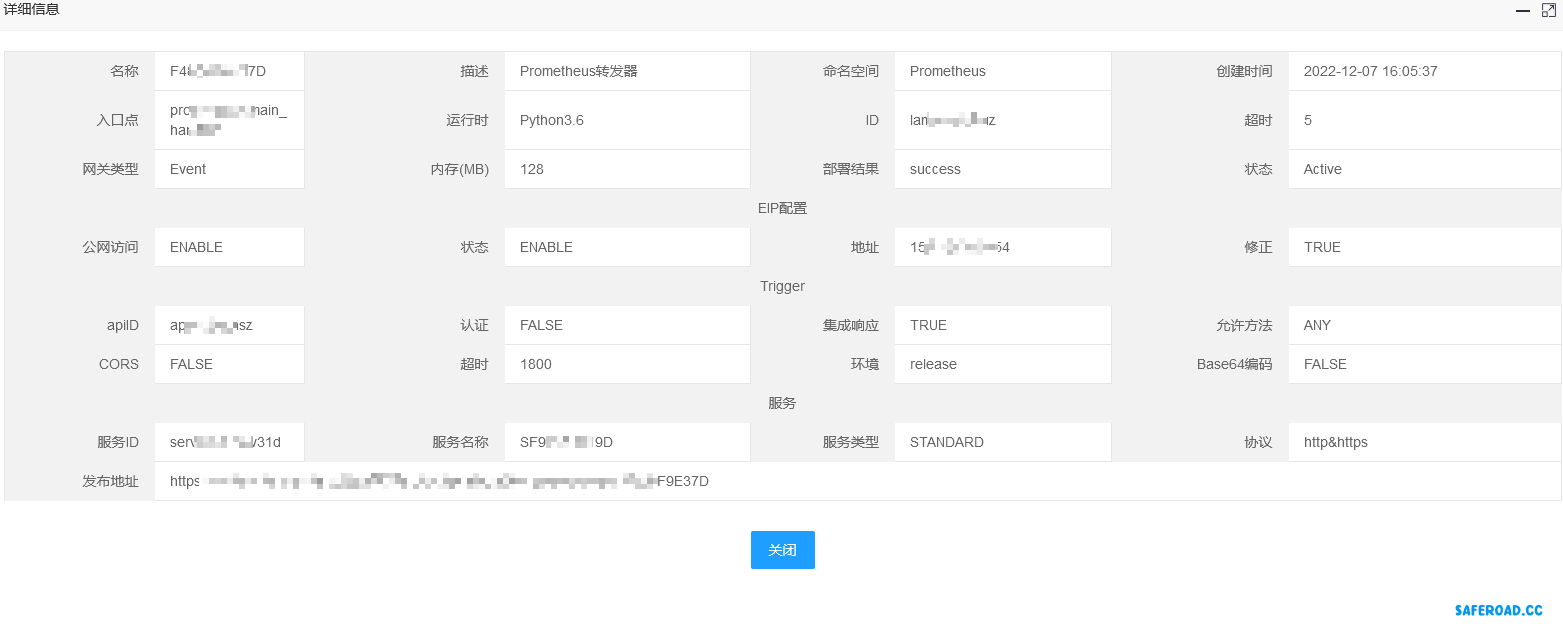Select the blurred 名称 value
The width and height of the screenshot is (1563, 638).
pyautogui.click(x=218, y=71)
